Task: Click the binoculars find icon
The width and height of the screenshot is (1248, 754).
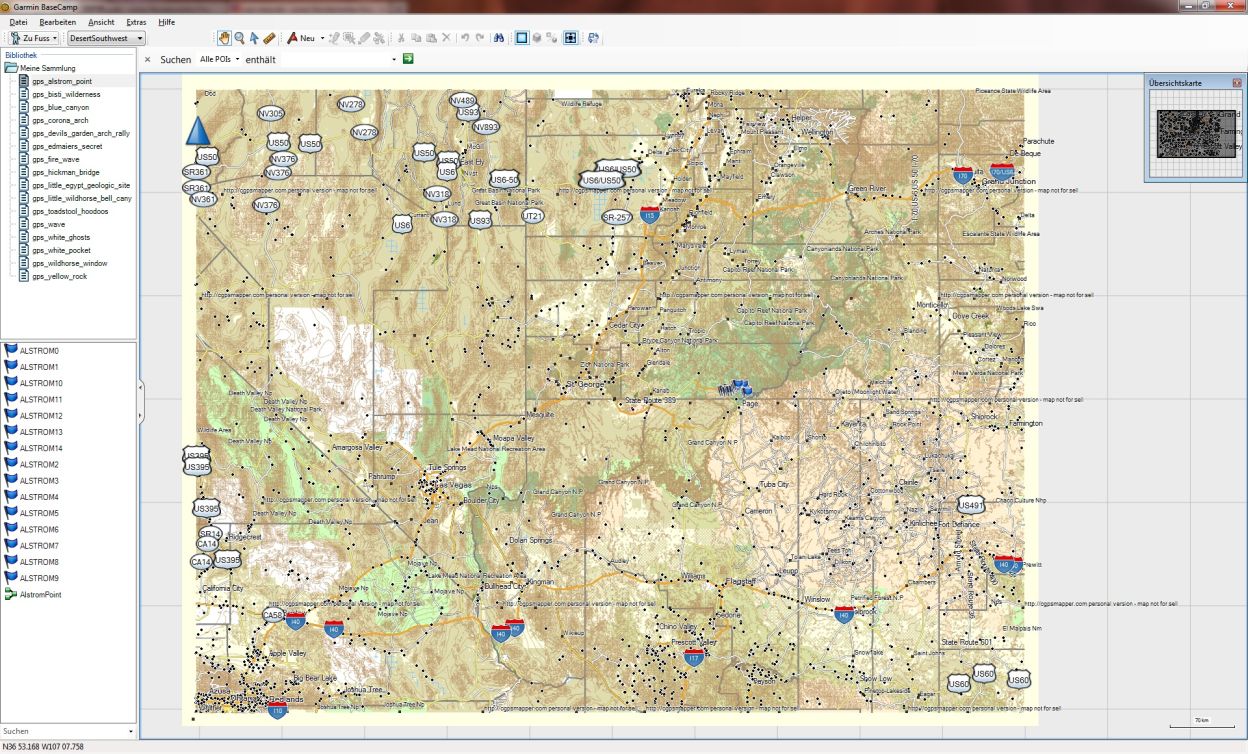Action: [x=497, y=38]
